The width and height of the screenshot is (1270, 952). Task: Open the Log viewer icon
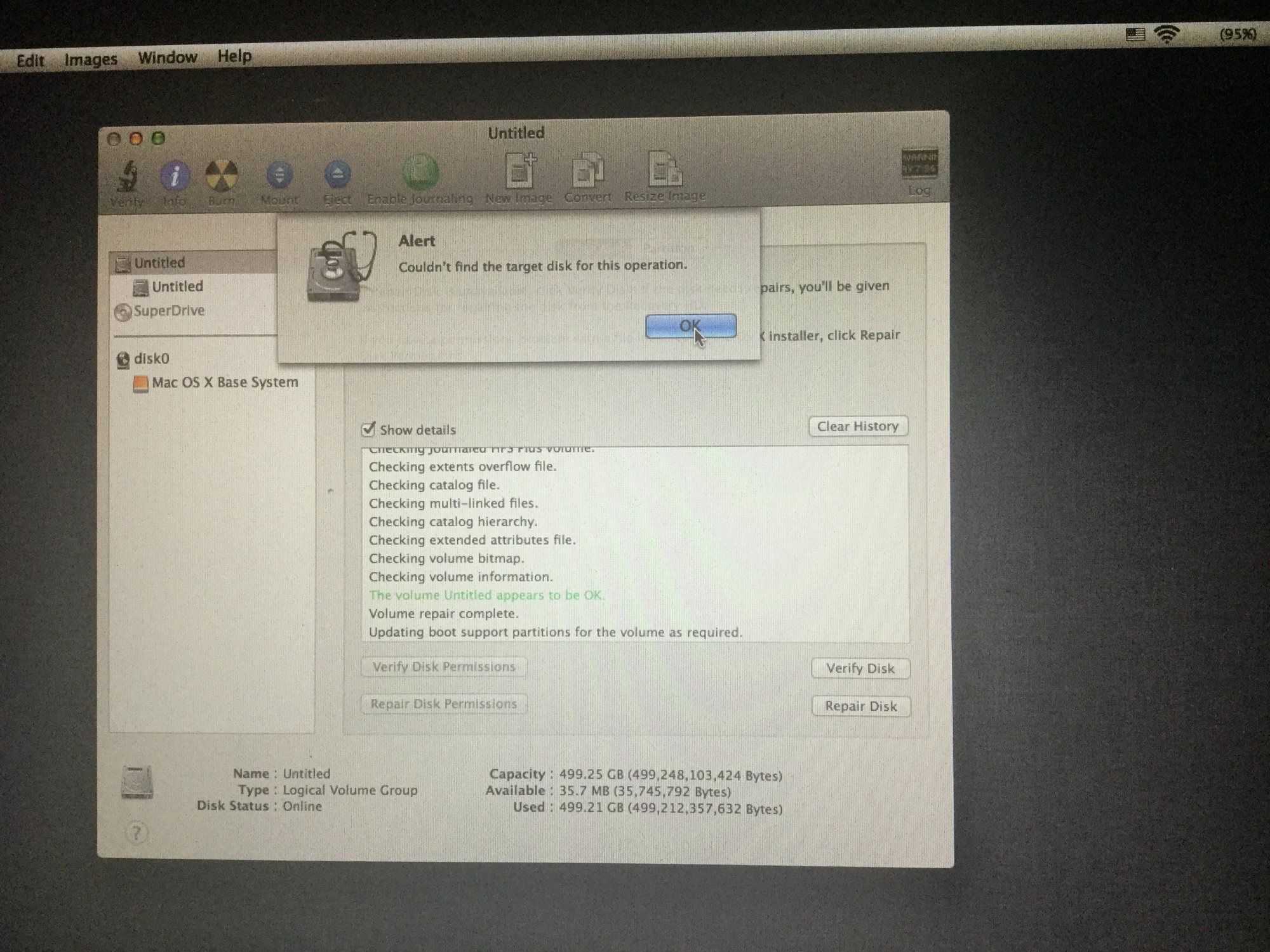(x=919, y=164)
